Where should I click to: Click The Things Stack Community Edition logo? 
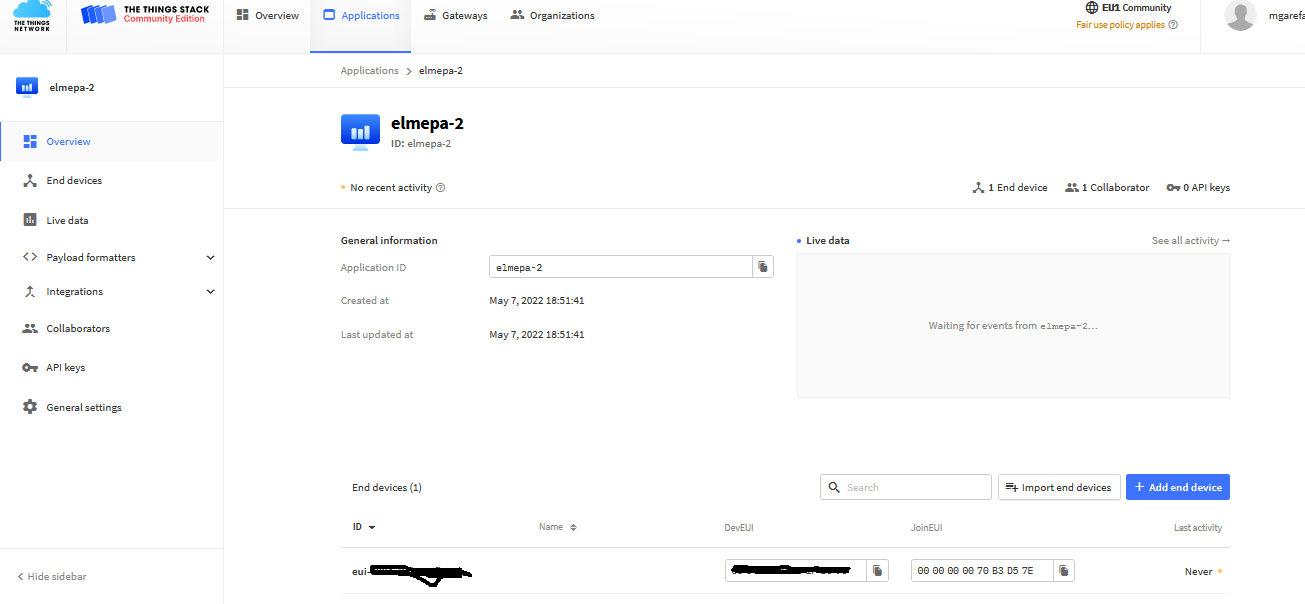(x=145, y=14)
